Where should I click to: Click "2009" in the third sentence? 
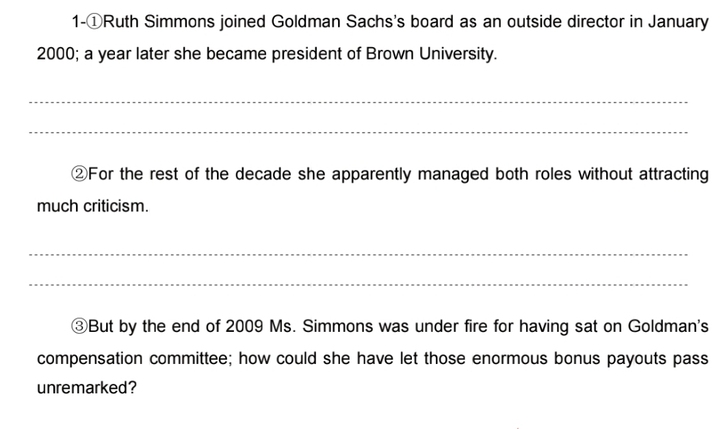coord(244,326)
